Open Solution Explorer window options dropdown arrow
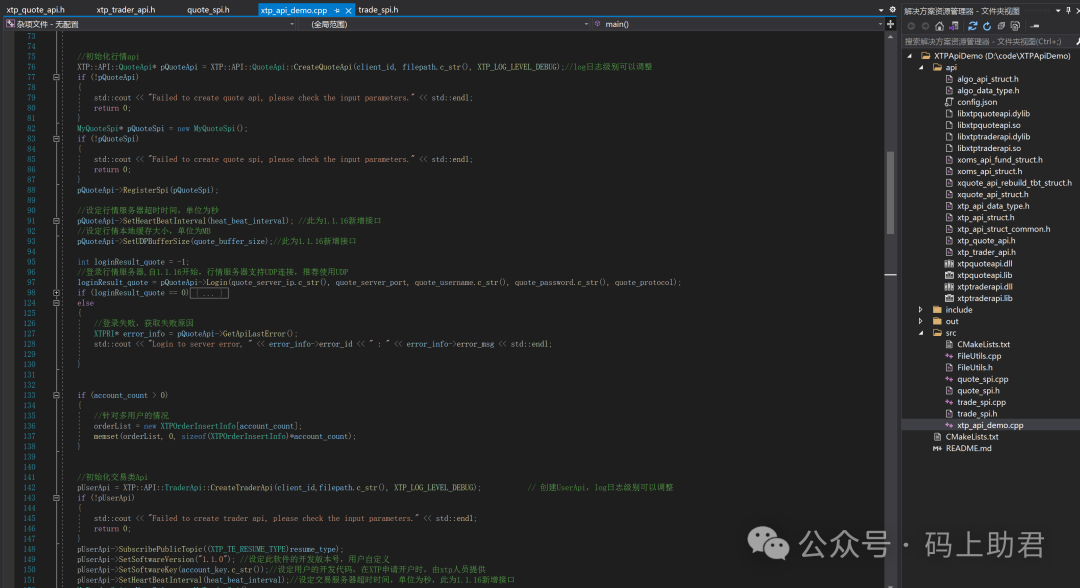The image size is (1080, 588). [x=1058, y=10]
